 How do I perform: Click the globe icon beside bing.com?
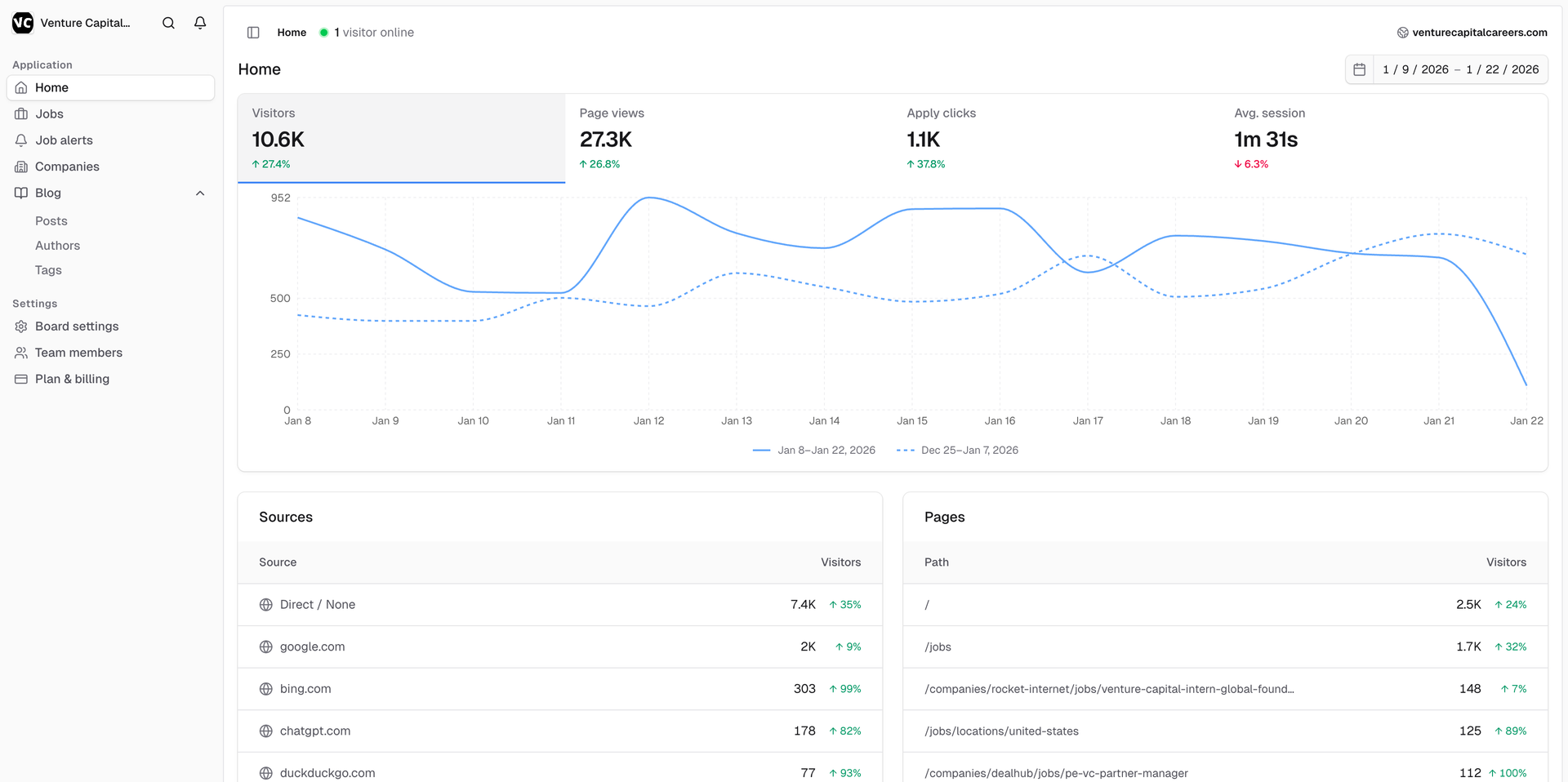tap(265, 689)
